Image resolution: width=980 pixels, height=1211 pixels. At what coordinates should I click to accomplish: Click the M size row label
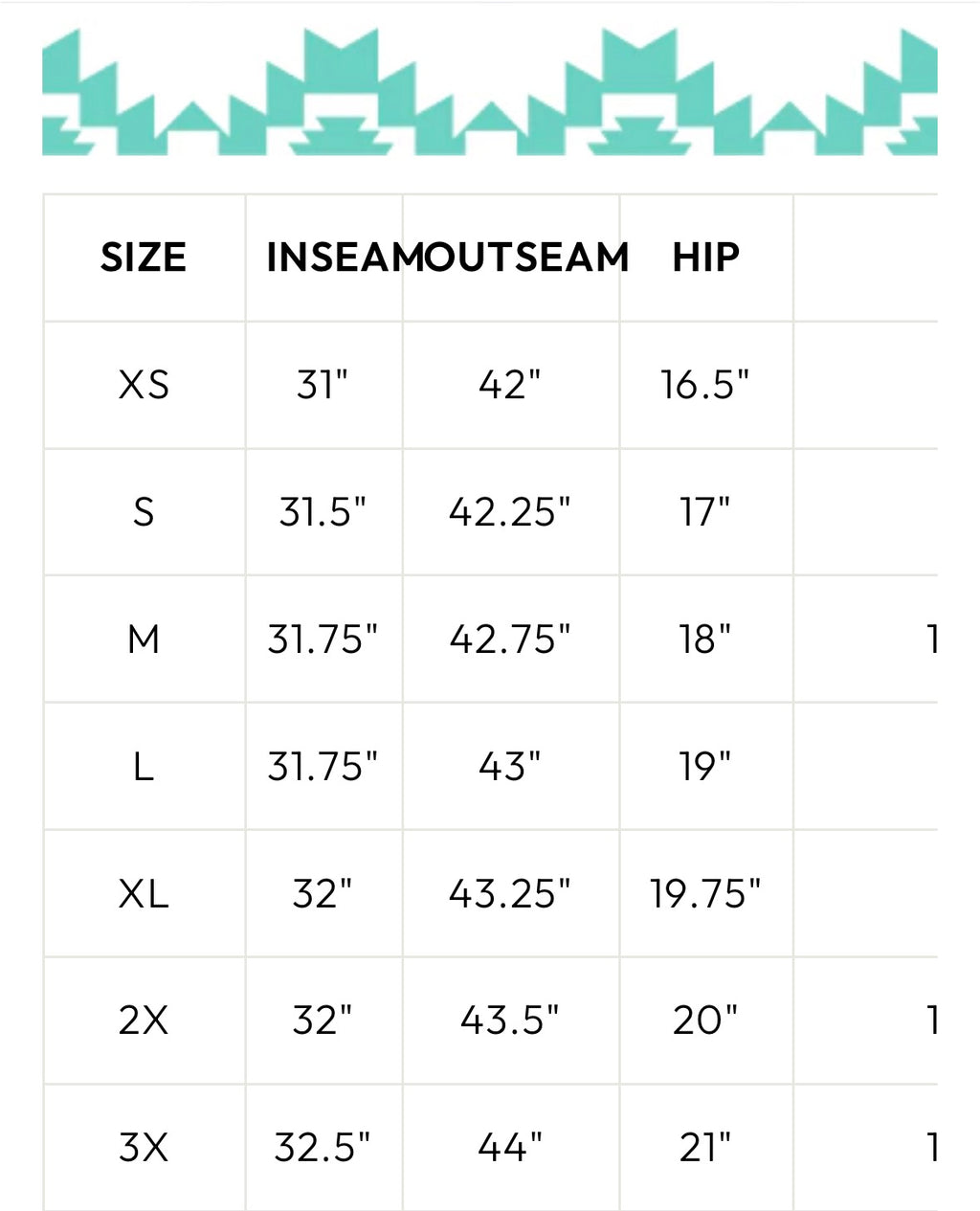coord(144,639)
